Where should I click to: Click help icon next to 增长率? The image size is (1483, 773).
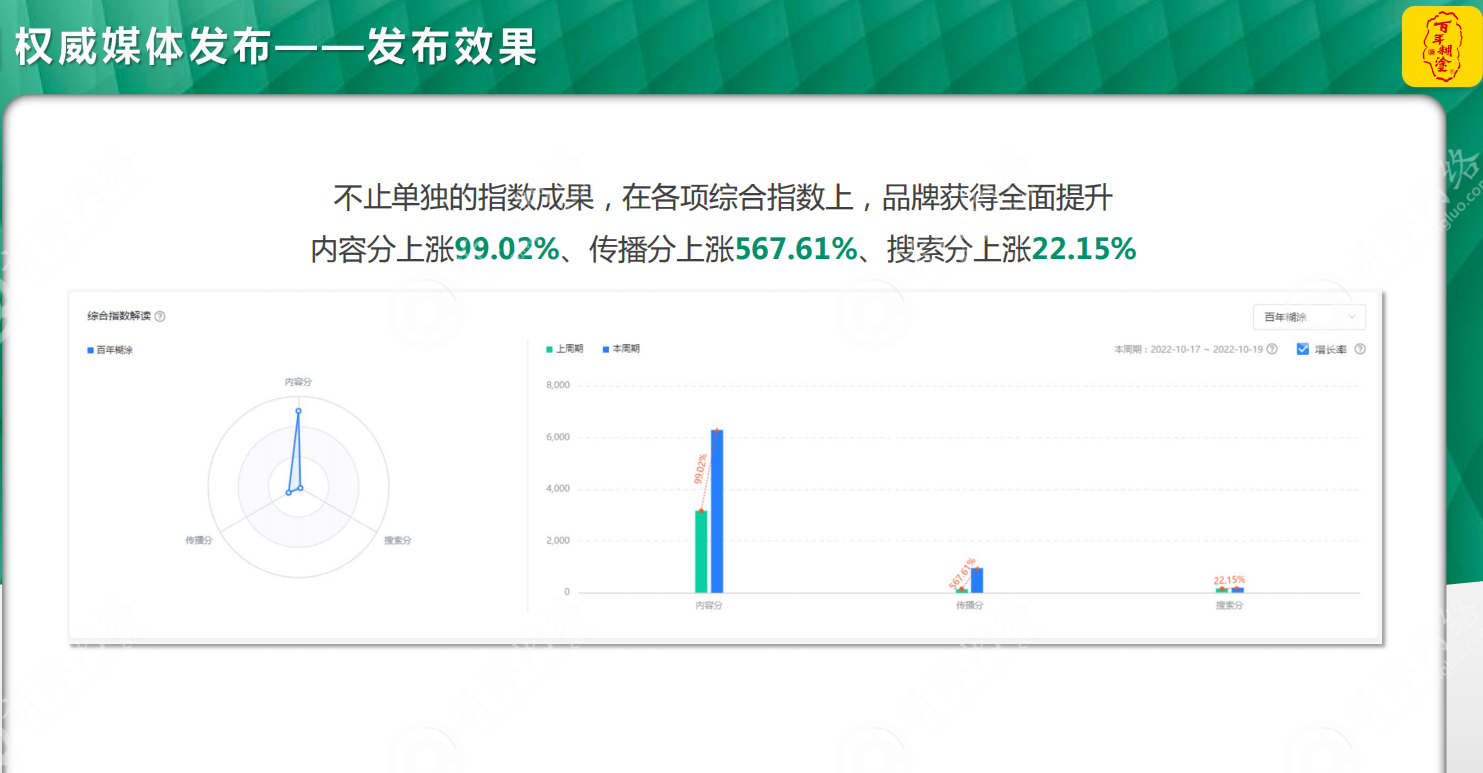(x=1359, y=350)
